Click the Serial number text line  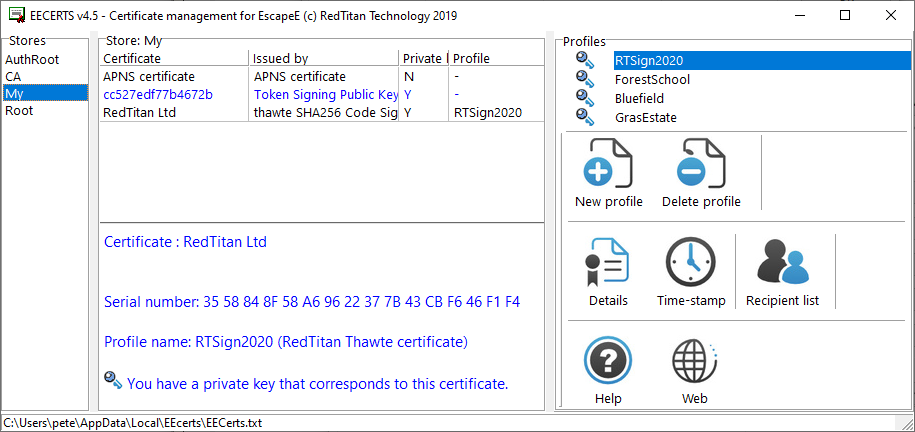(312, 302)
